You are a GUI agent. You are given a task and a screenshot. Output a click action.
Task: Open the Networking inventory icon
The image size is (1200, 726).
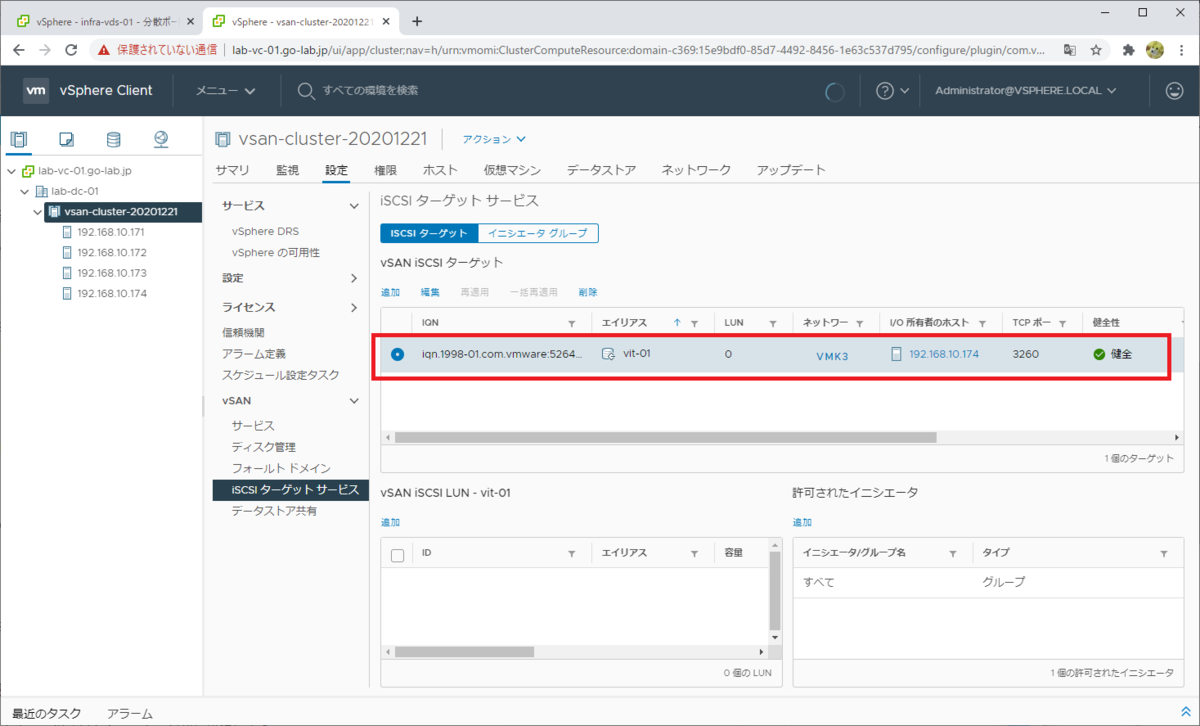[161, 139]
